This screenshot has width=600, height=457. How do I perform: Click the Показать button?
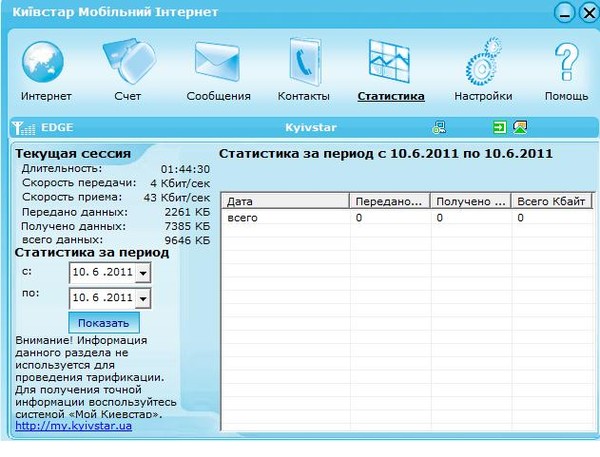104,323
